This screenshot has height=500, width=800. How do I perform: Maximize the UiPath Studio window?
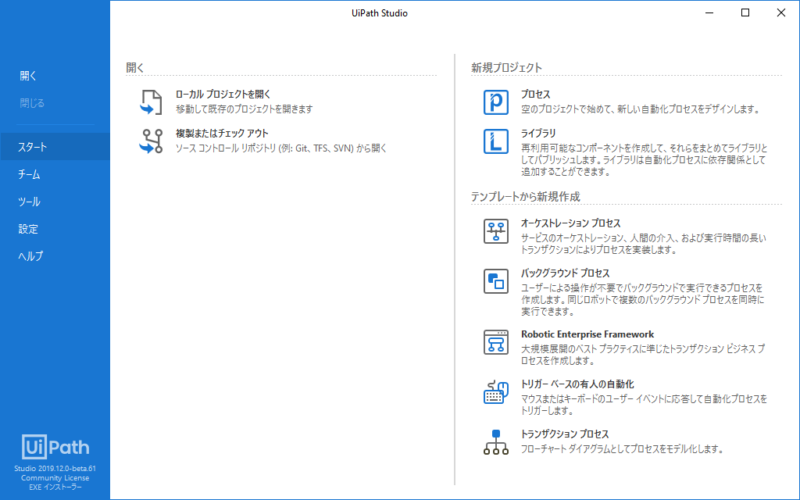point(745,13)
